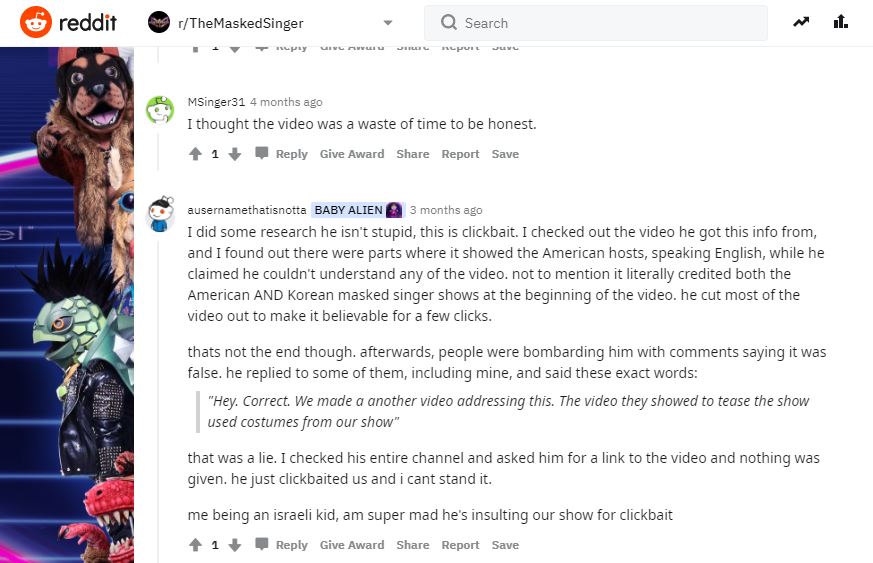Click the r/TheMaskedSinger subreddit icon
The width and height of the screenshot is (873, 563).
159,22
